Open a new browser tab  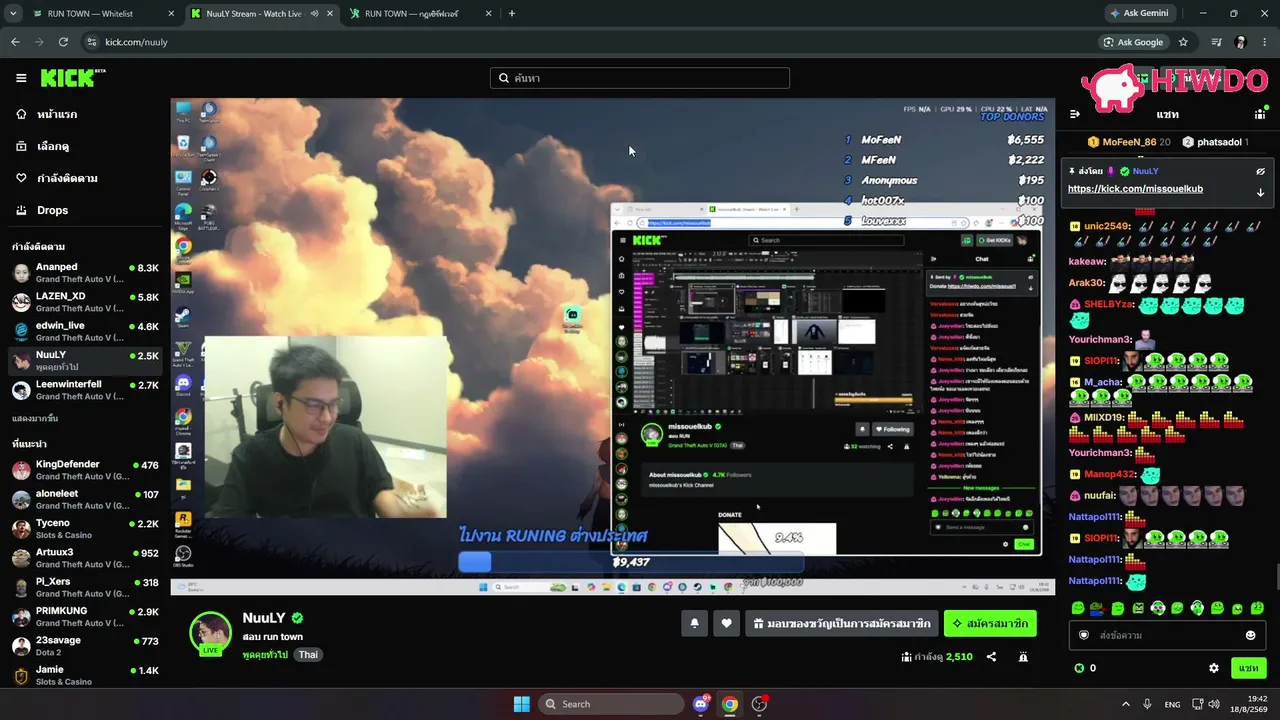512,14
